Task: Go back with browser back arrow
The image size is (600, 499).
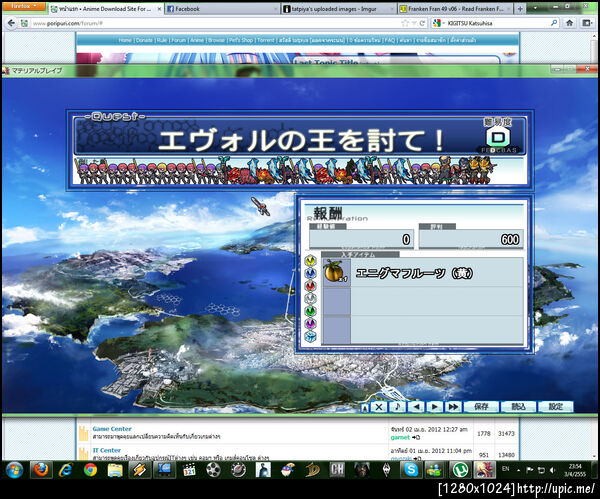Action: [x=11, y=23]
